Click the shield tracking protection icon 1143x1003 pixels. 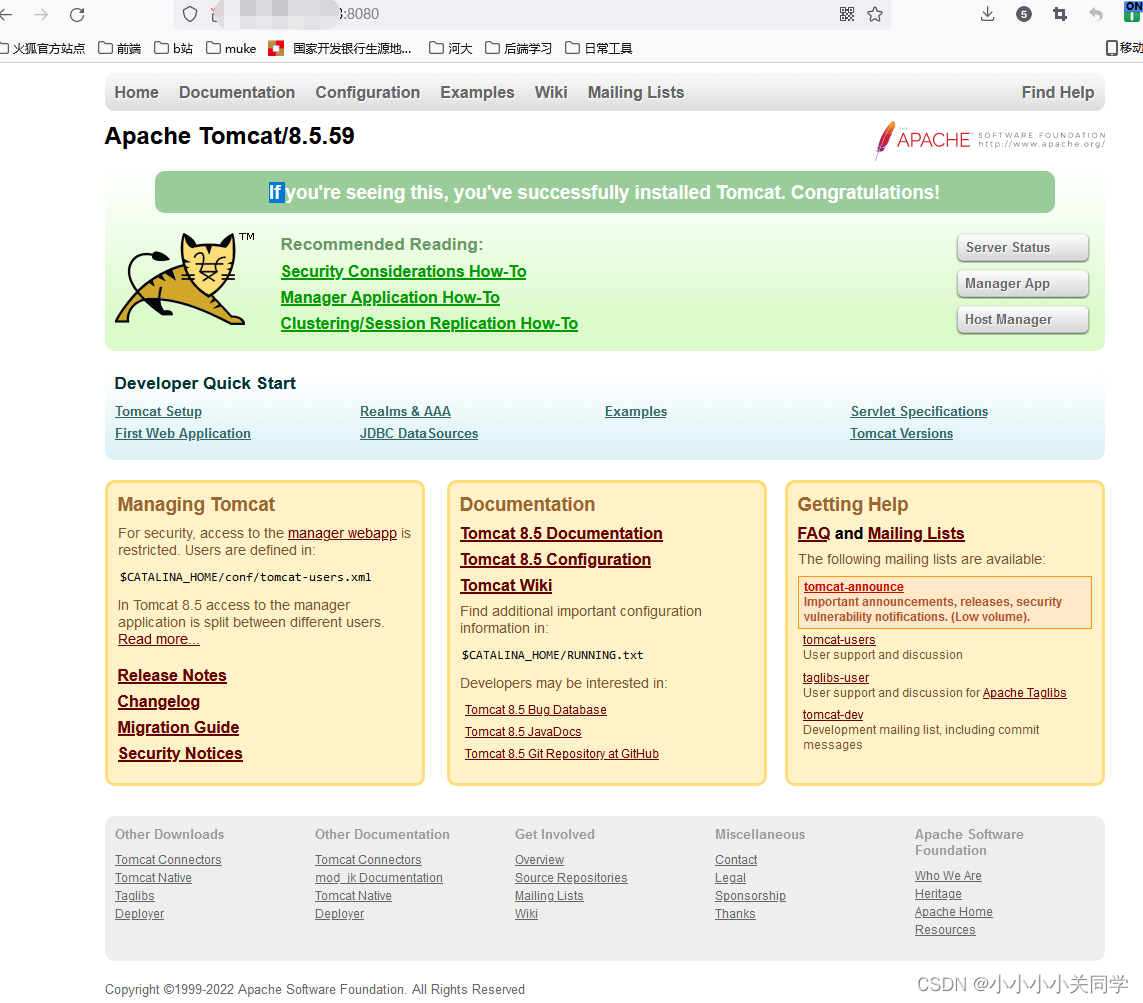(x=190, y=14)
